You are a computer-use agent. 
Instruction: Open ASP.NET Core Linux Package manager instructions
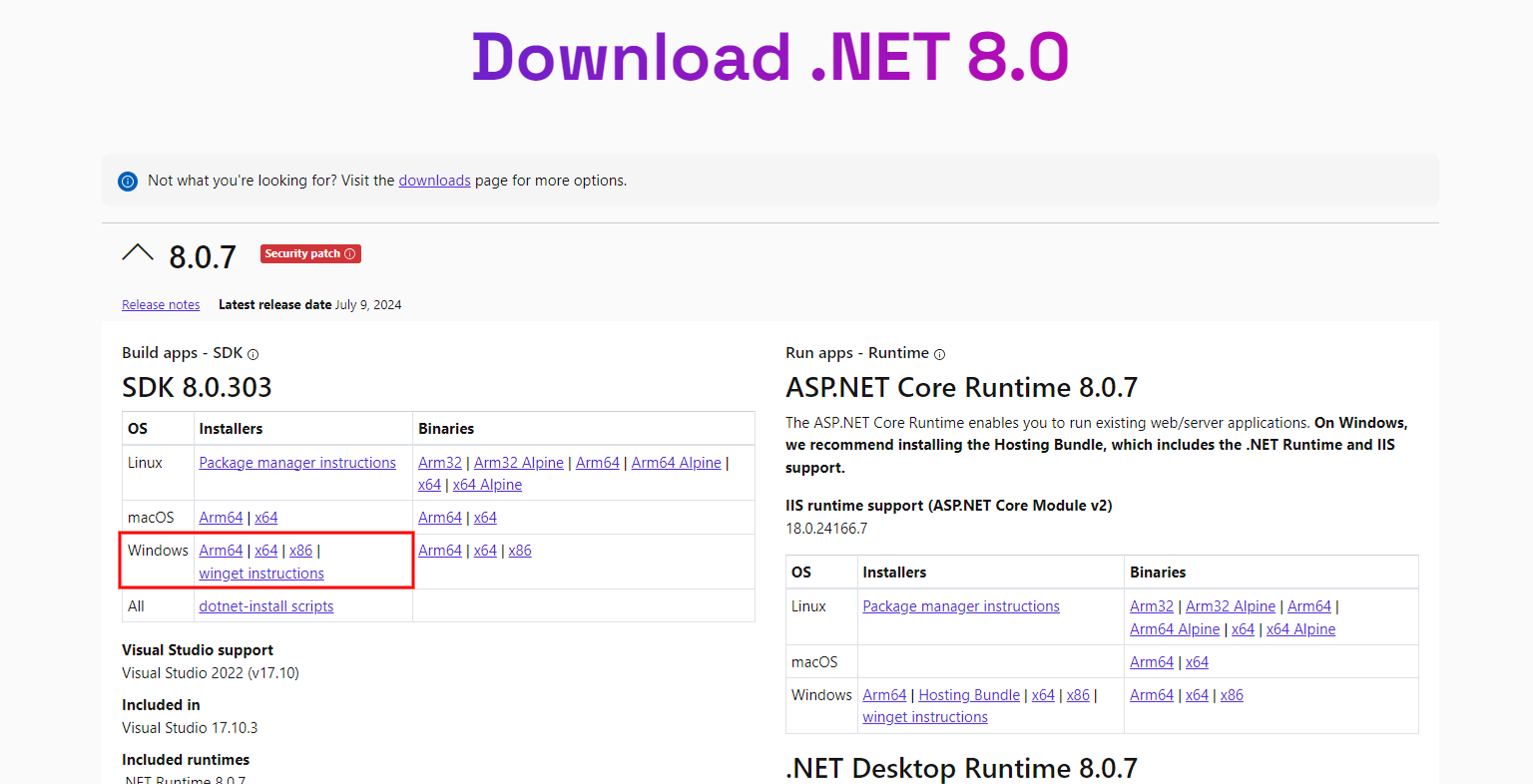pos(961,606)
